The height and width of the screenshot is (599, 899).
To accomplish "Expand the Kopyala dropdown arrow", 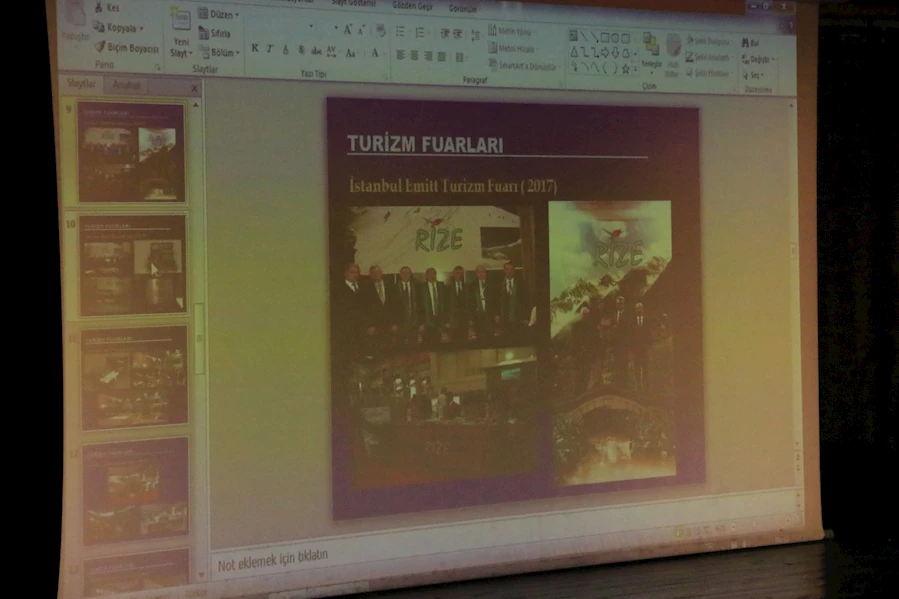I will 141,28.
